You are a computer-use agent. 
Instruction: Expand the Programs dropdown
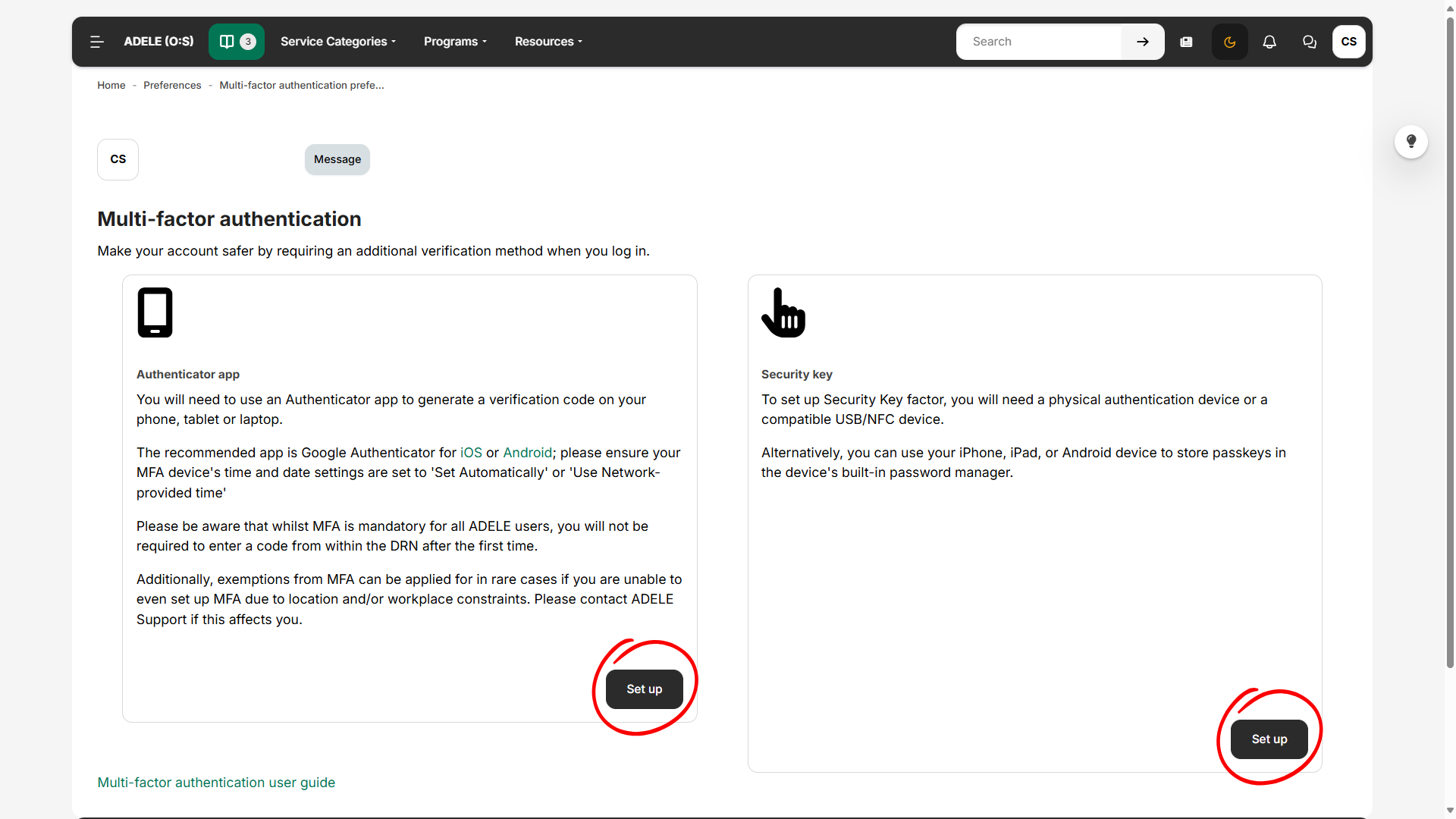coord(454,42)
